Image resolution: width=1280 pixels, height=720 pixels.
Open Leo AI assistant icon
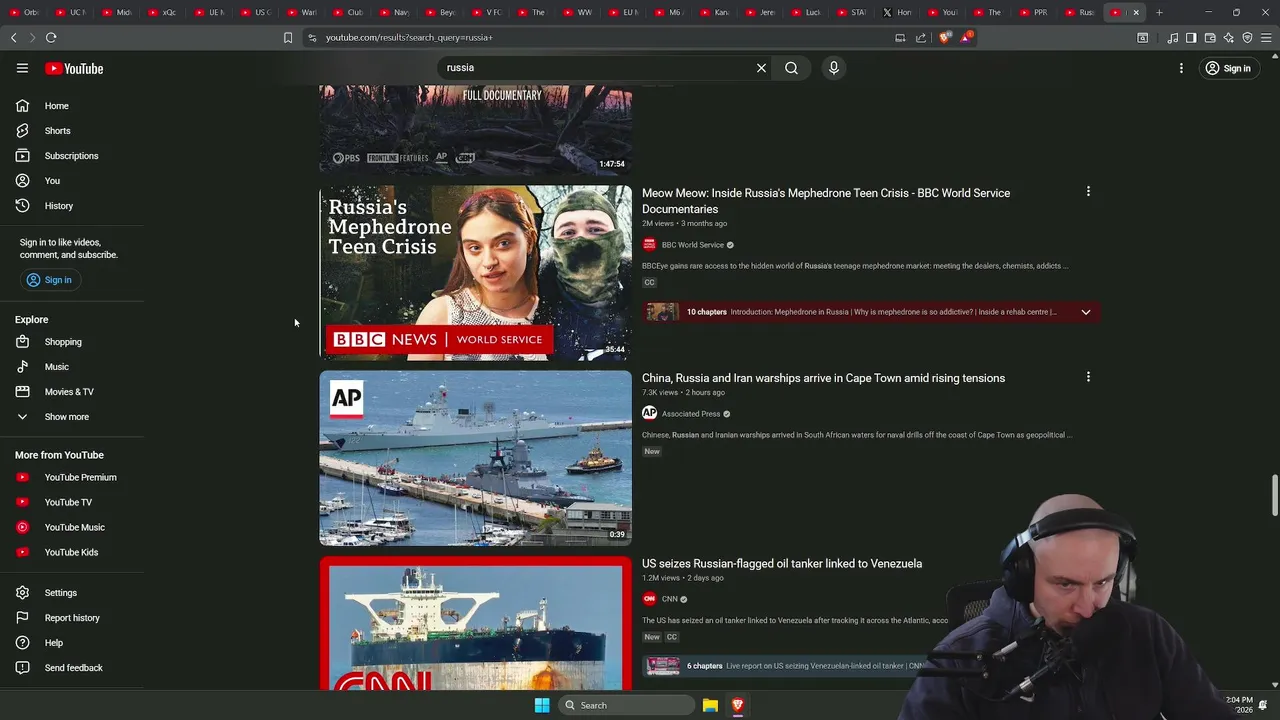1229,37
